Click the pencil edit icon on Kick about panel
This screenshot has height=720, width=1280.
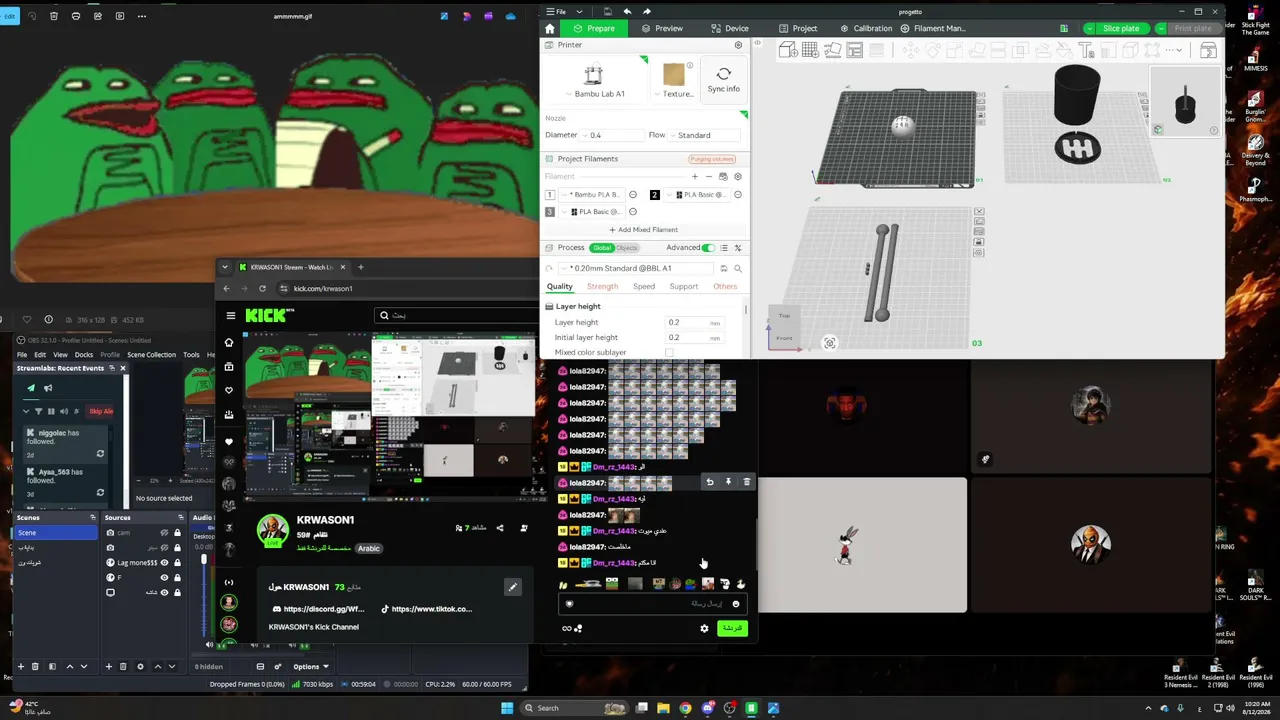[x=512, y=587]
